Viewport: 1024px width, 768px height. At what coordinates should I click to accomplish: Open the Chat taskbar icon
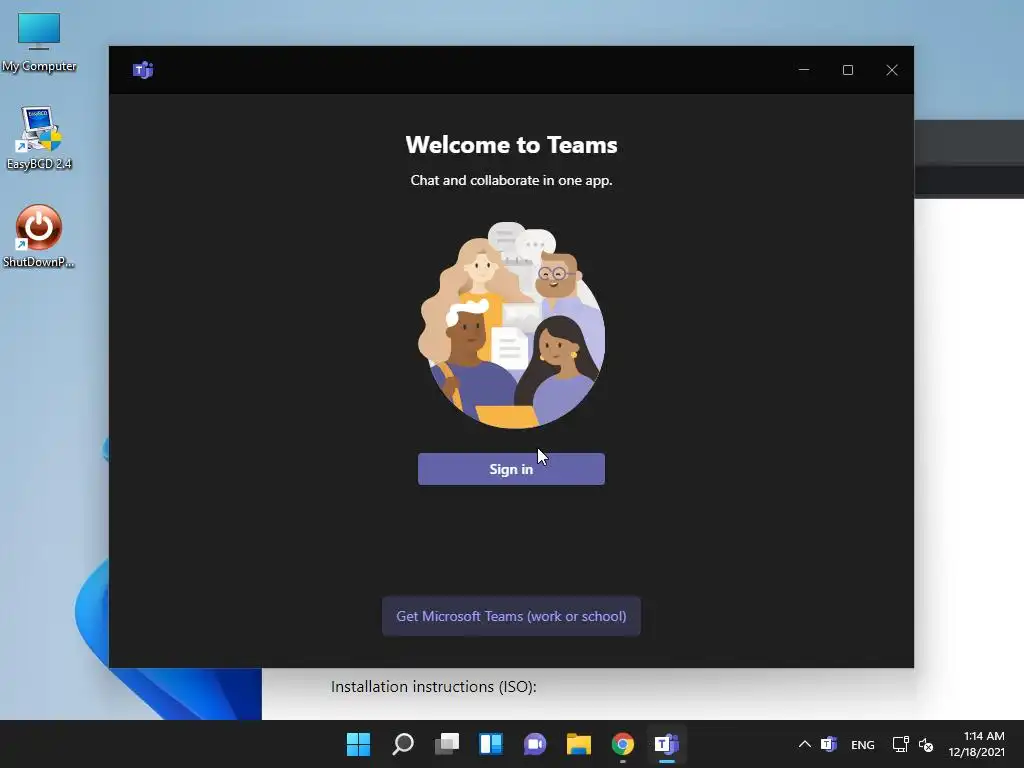coord(535,744)
